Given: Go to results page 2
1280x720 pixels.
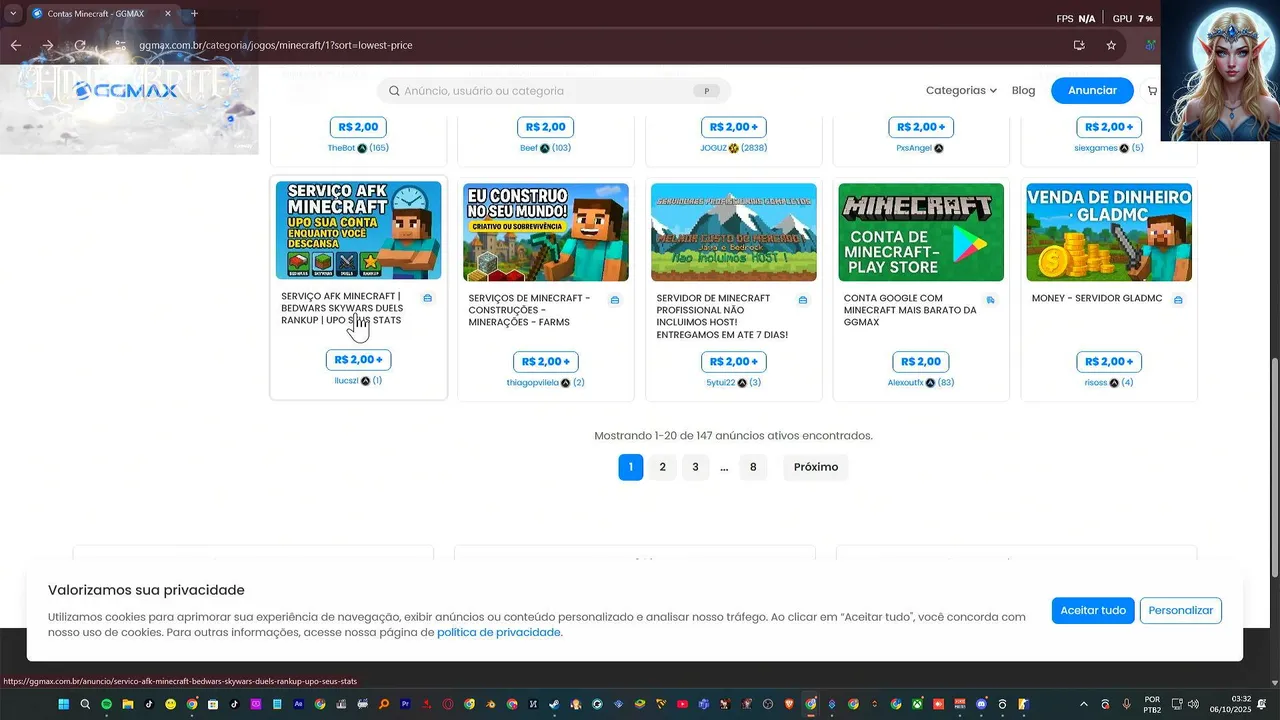Looking at the screenshot, I should 662,467.
